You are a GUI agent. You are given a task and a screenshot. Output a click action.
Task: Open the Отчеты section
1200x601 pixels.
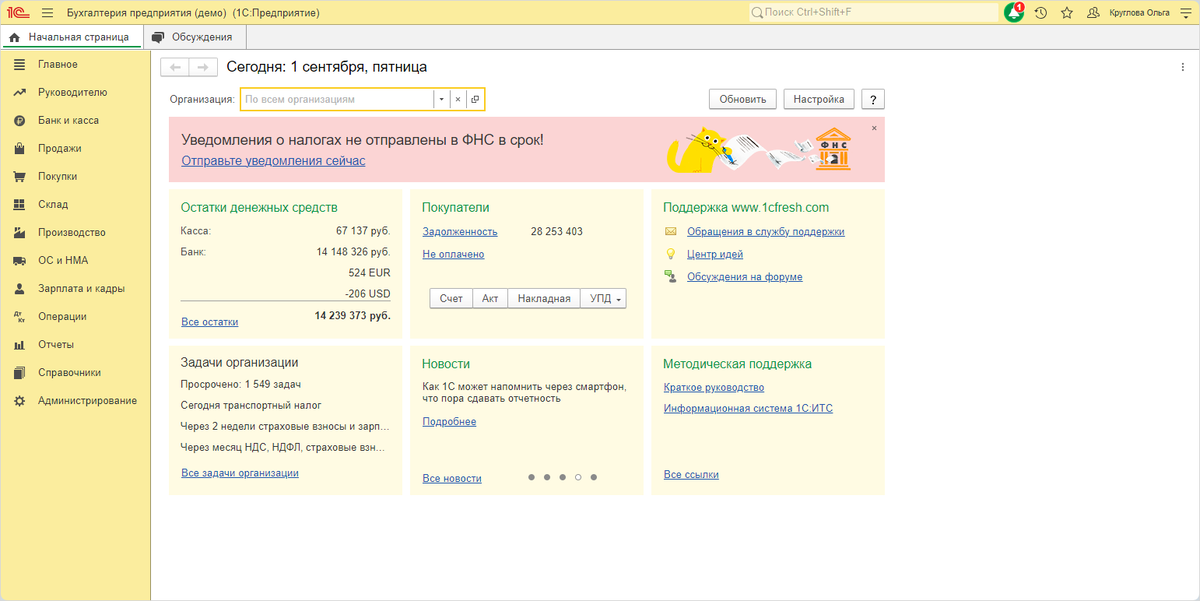pos(56,344)
